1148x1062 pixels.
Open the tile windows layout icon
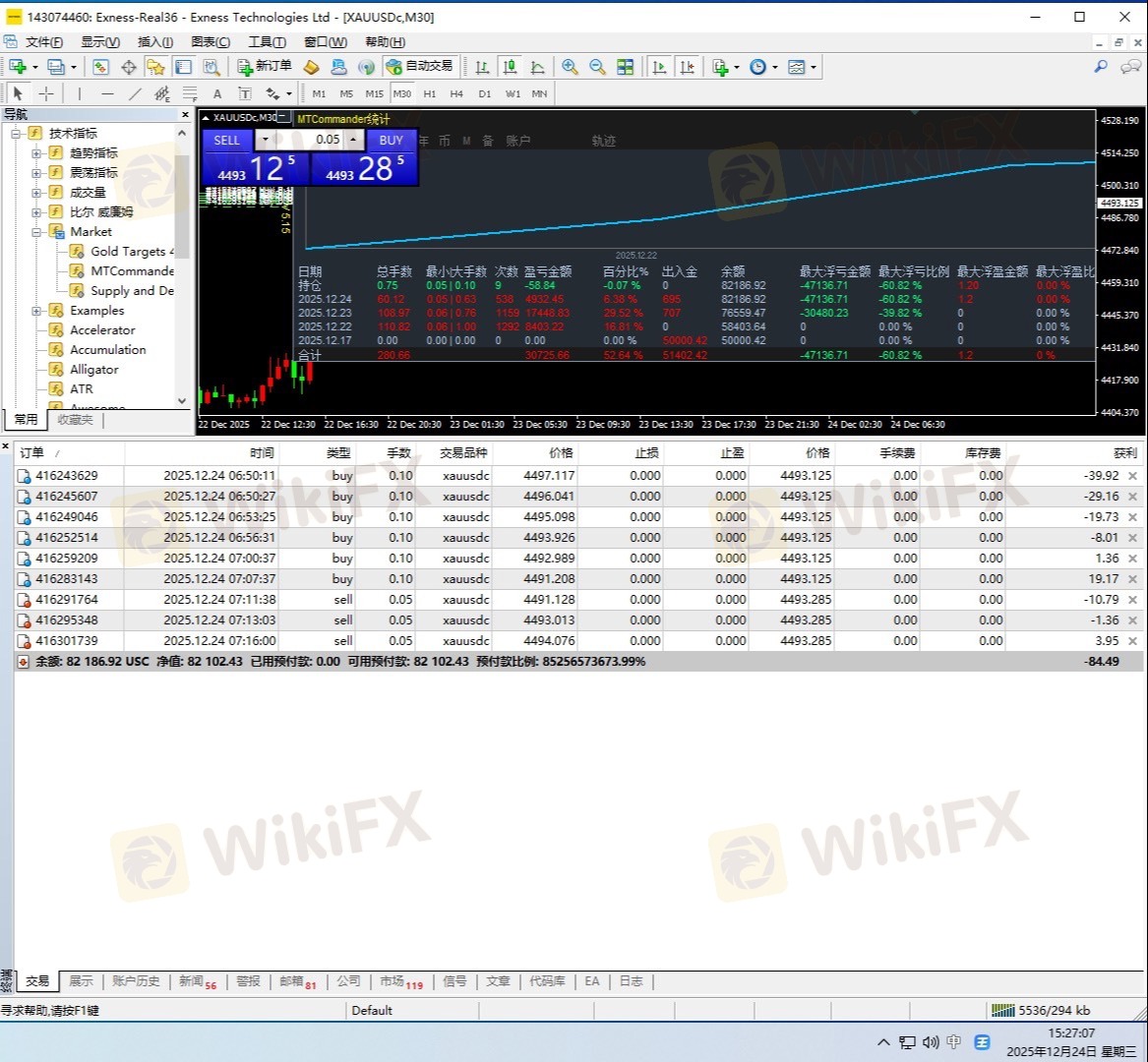click(x=625, y=67)
